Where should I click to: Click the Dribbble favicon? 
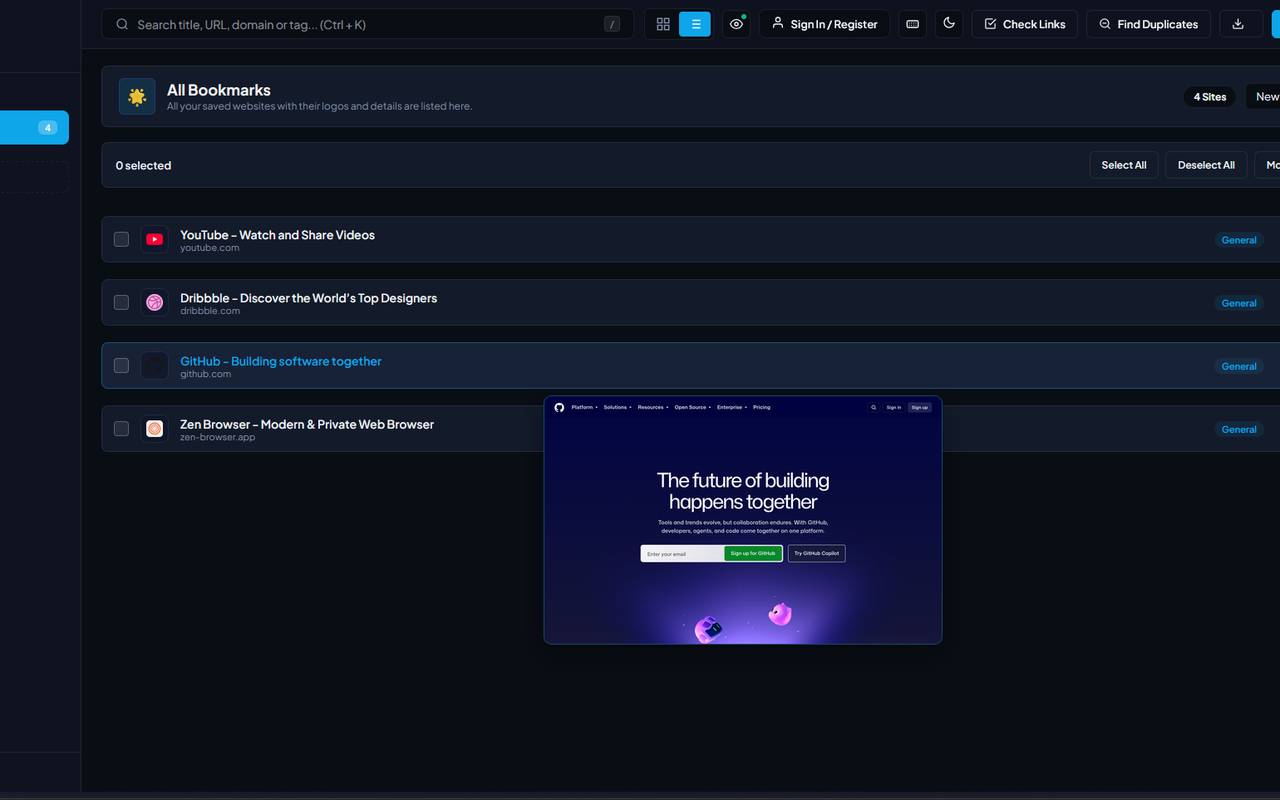(x=154, y=302)
